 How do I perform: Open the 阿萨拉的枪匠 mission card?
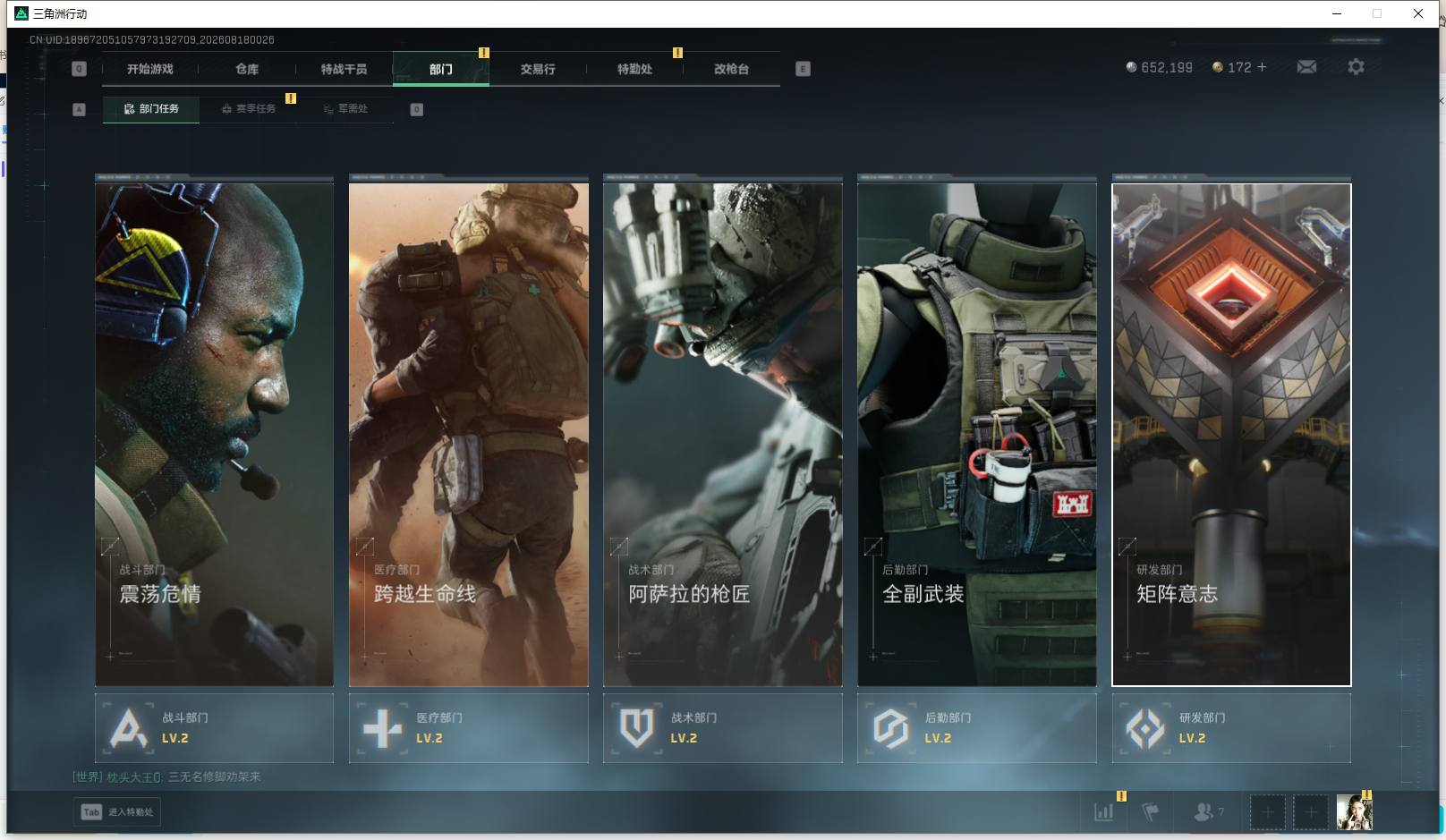click(x=722, y=434)
